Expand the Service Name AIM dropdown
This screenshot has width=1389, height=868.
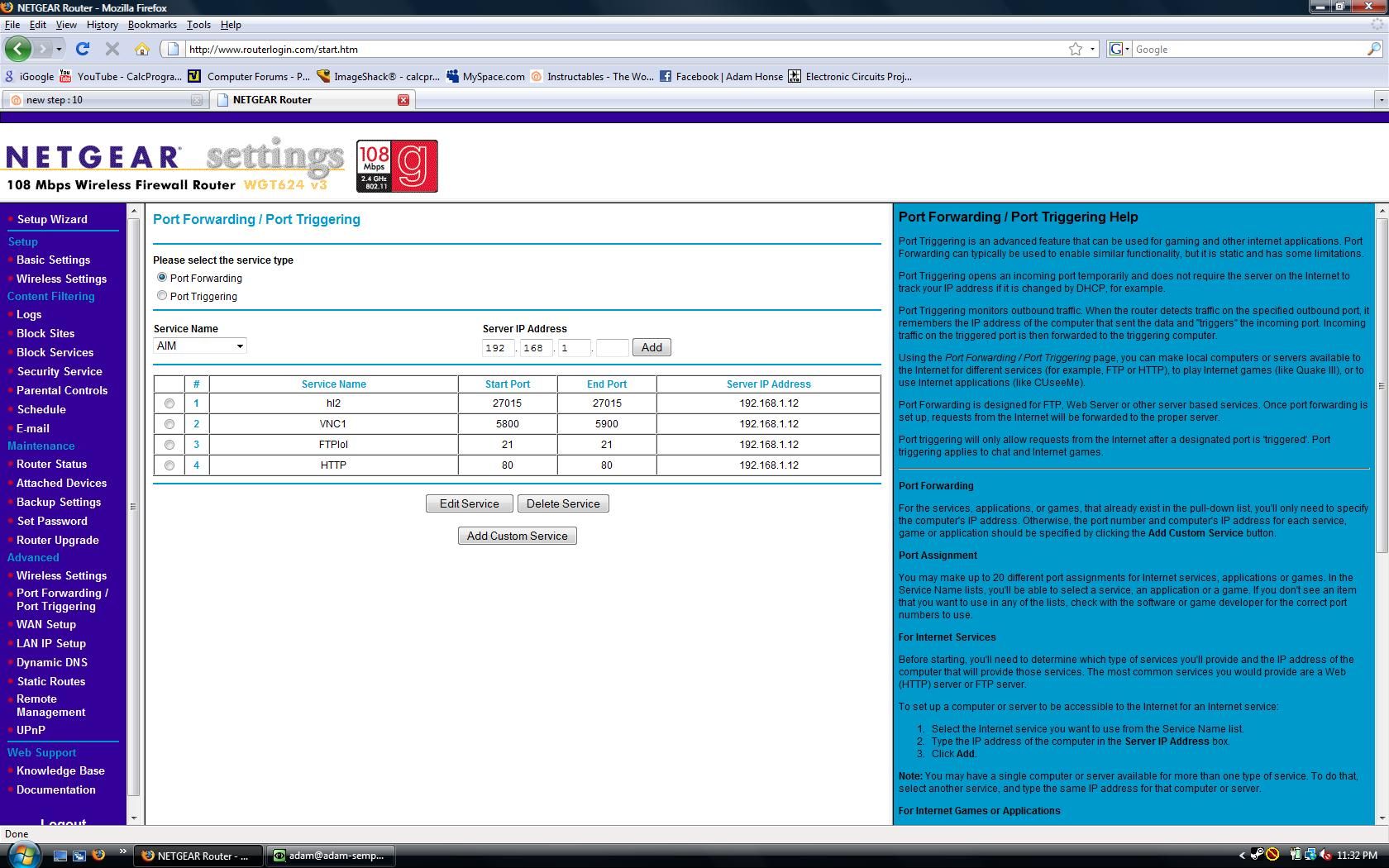click(x=200, y=346)
